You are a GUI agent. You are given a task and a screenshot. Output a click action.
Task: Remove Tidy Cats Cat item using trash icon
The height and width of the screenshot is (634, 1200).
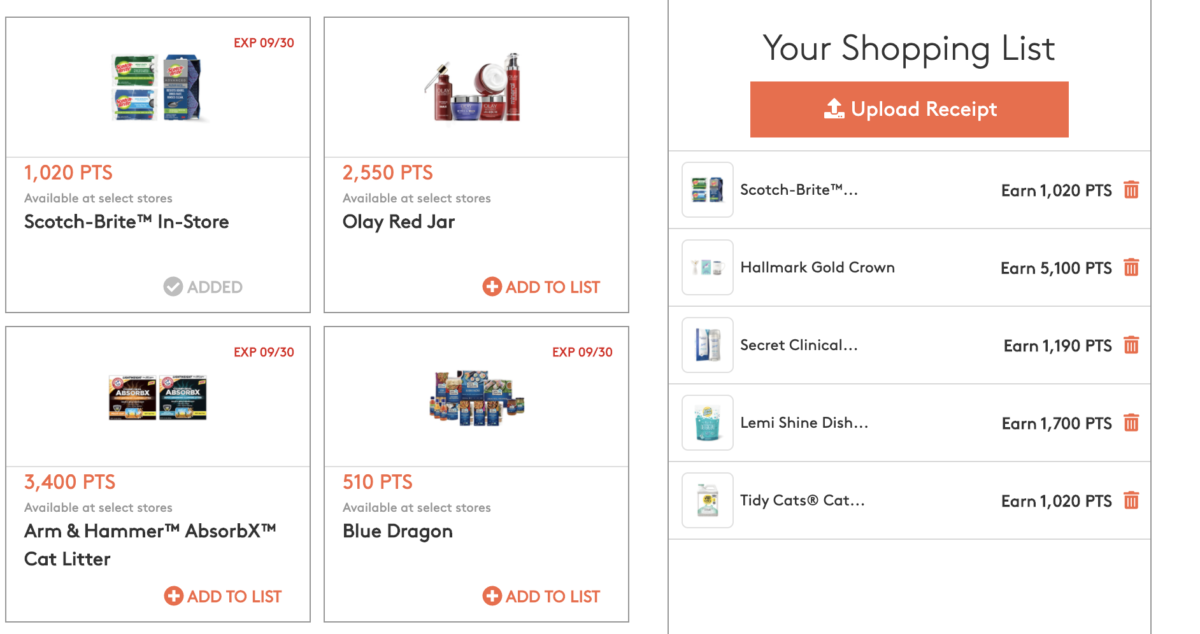pyautogui.click(x=1131, y=501)
